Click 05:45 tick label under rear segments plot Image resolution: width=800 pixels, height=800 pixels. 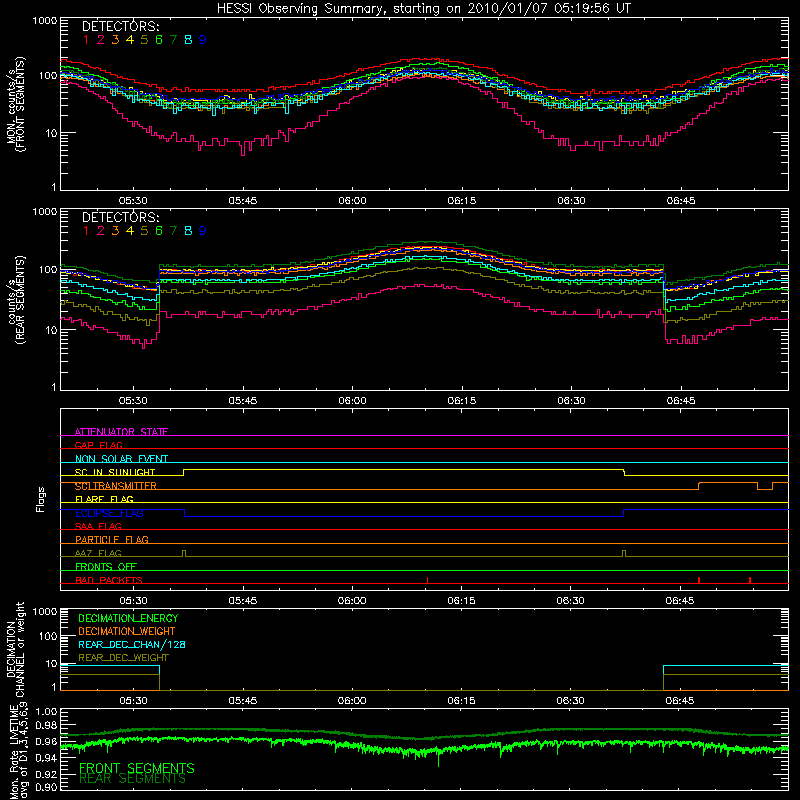(x=242, y=401)
